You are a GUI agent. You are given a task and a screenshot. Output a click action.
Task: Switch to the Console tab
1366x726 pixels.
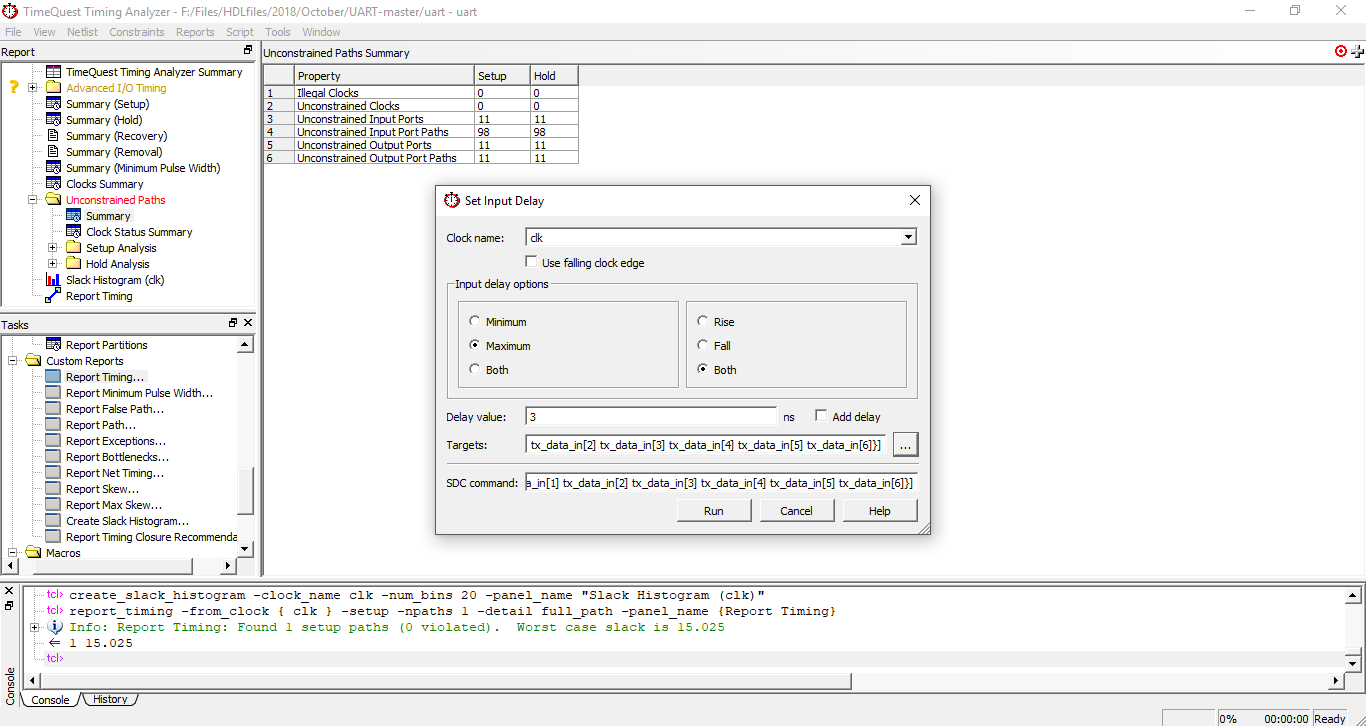[x=50, y=700]
